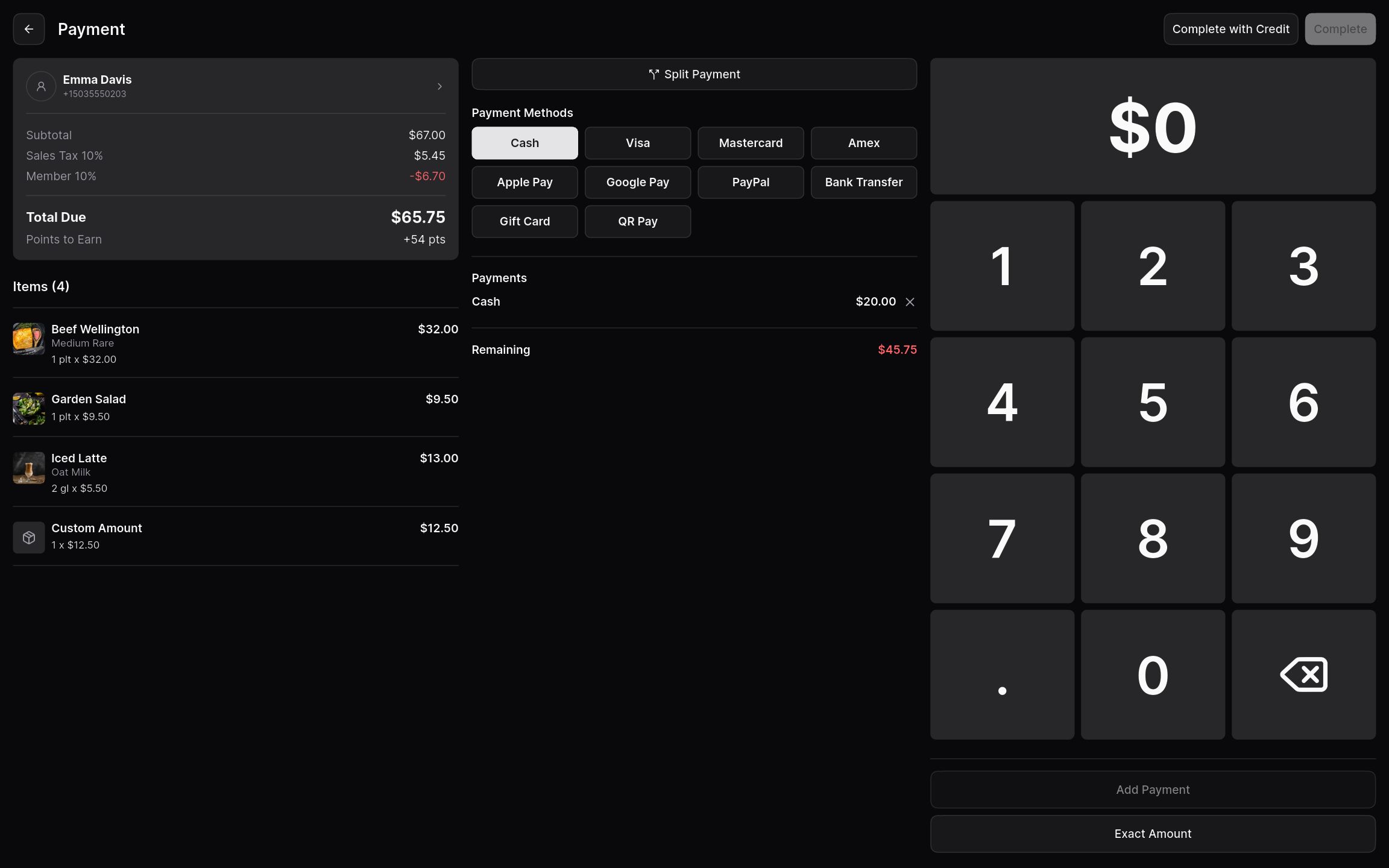Viewport: 1389px width, 868px height.
Task: Click the $0 amount display
Action: tap(1153, 127)
